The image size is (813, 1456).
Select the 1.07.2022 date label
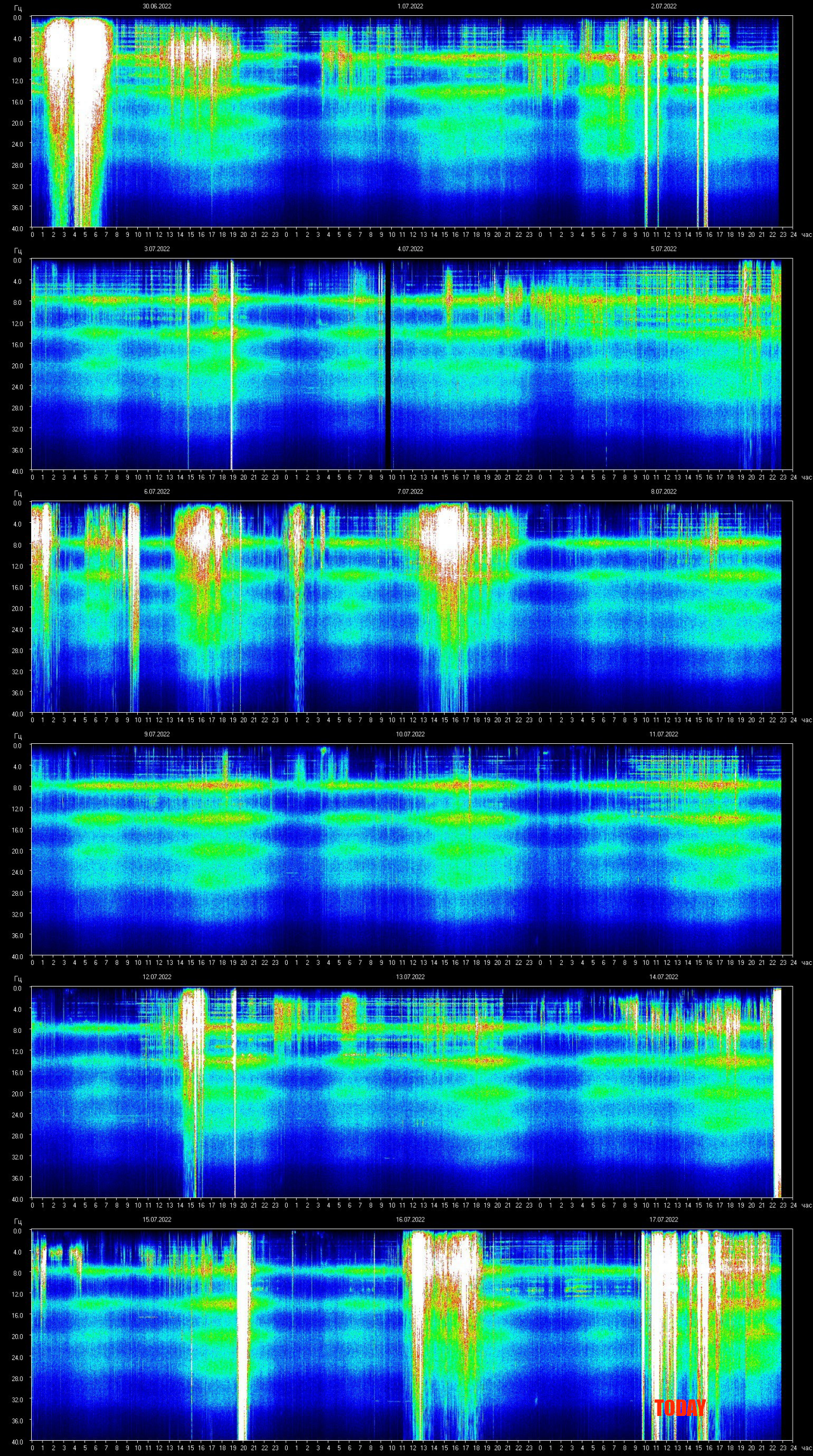click(410, 6)
